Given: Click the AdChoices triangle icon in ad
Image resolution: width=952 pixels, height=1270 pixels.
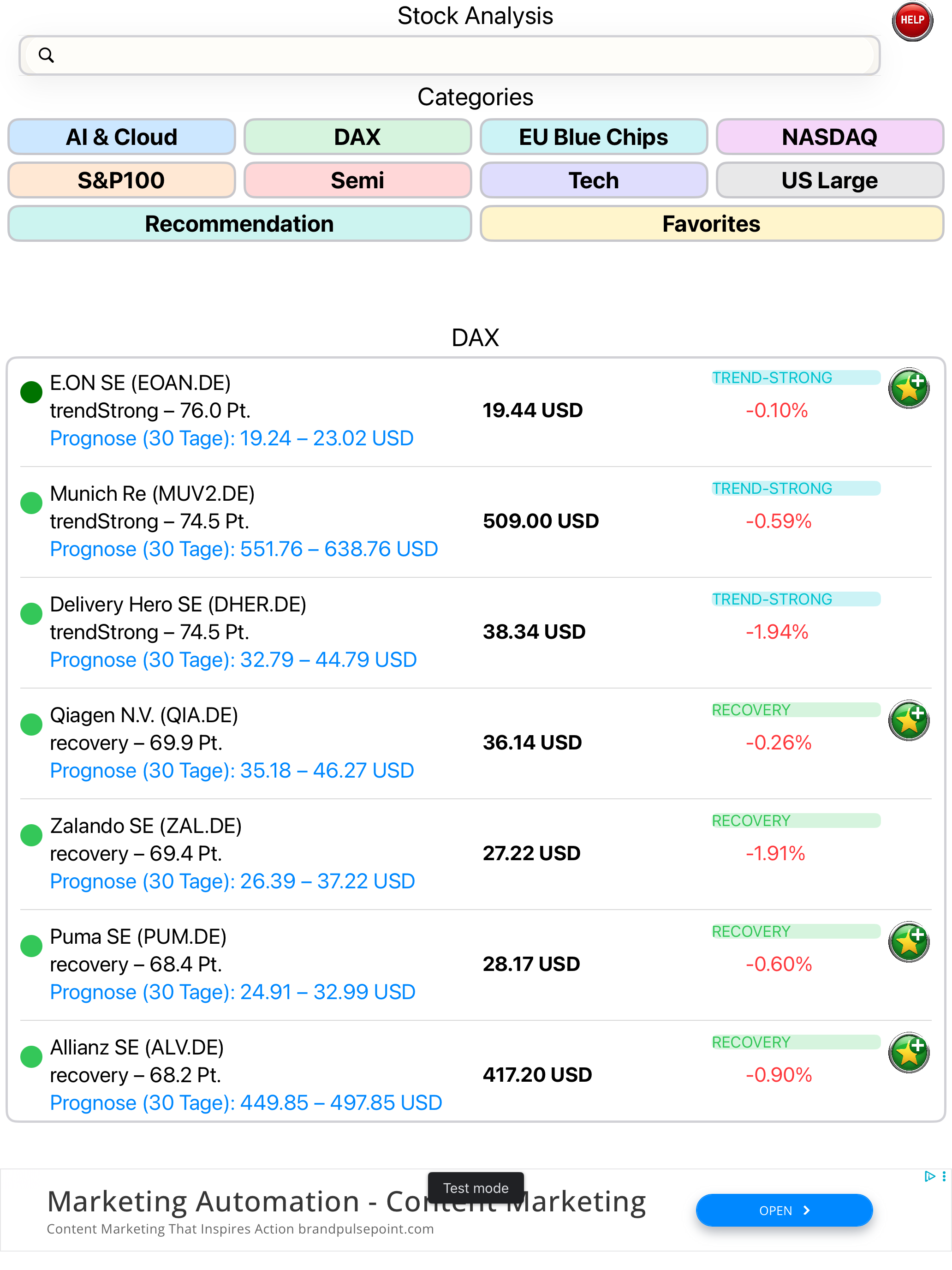Looking at the screenshot, I should click(x=929, y=1176).
